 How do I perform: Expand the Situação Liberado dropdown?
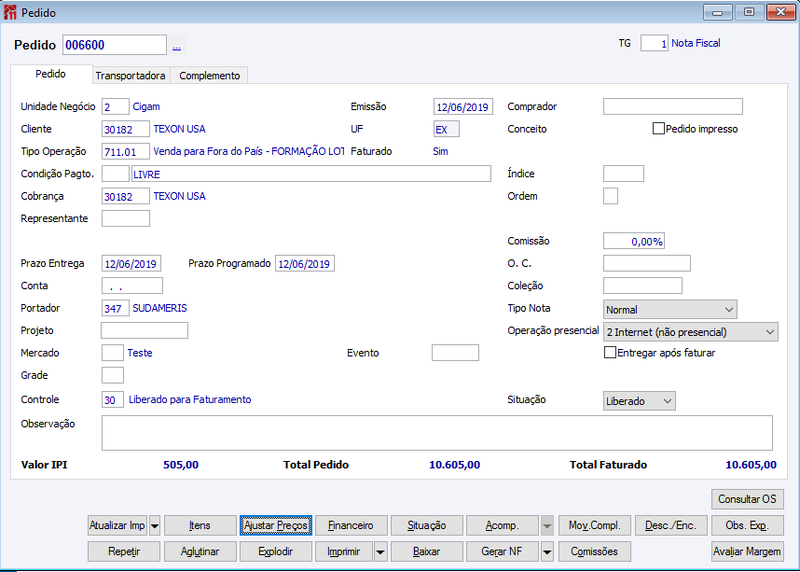tap(639, 401)
